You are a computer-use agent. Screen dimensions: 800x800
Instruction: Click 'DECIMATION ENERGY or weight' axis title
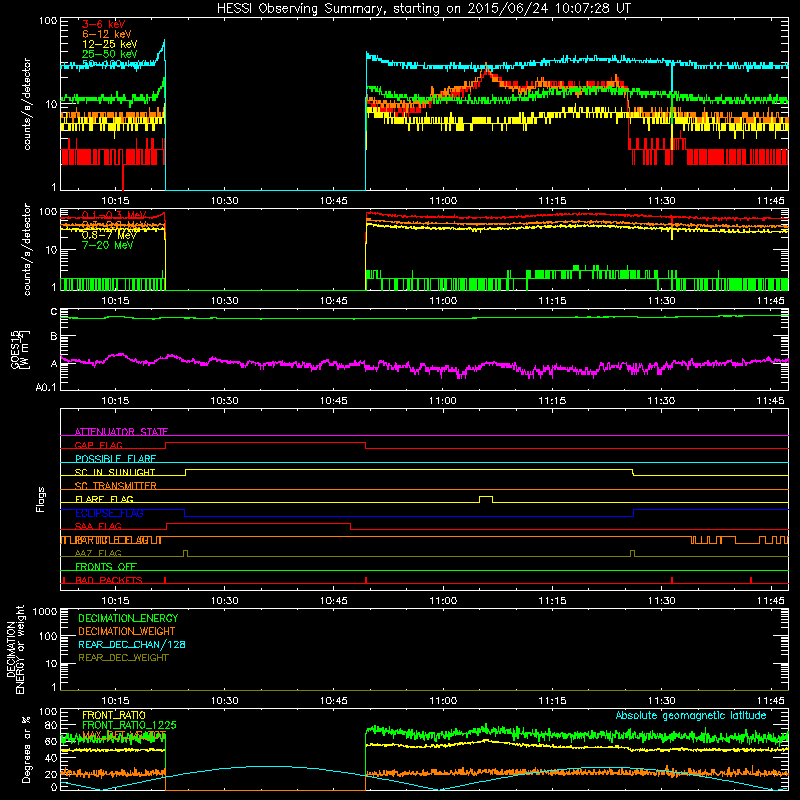(x=15, y=649)
